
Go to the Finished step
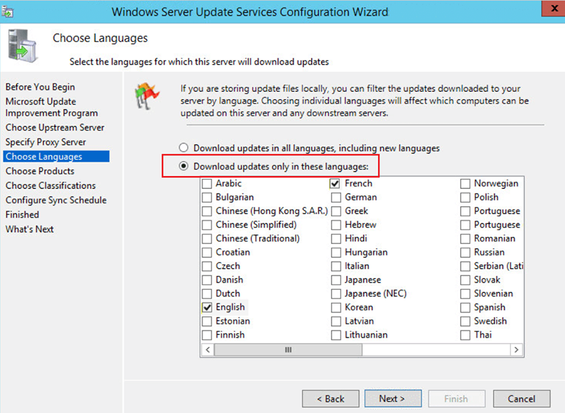coord(22,214)
